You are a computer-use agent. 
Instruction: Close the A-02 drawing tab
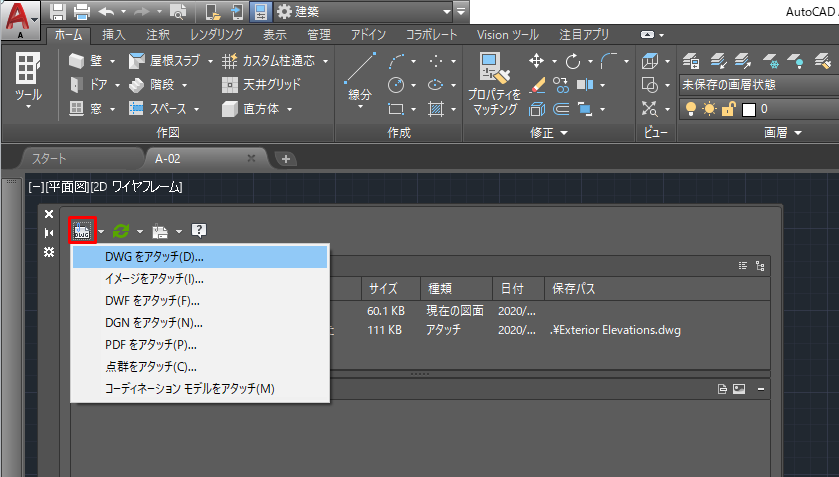pos(251,158)
